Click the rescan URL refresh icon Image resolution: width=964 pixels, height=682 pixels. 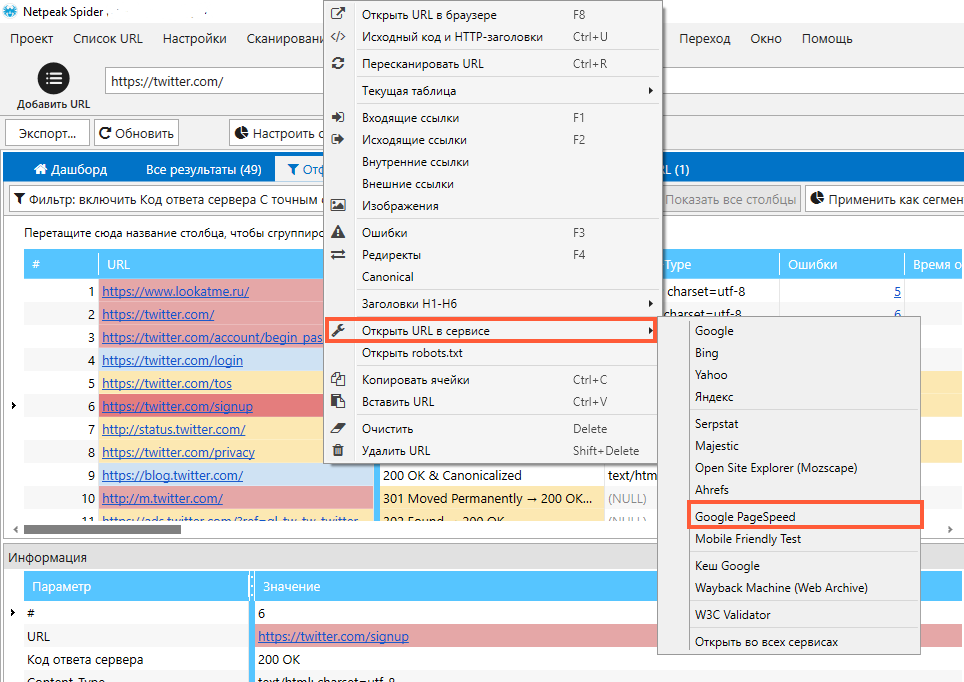pyautogui.click(x=338, y=63)
